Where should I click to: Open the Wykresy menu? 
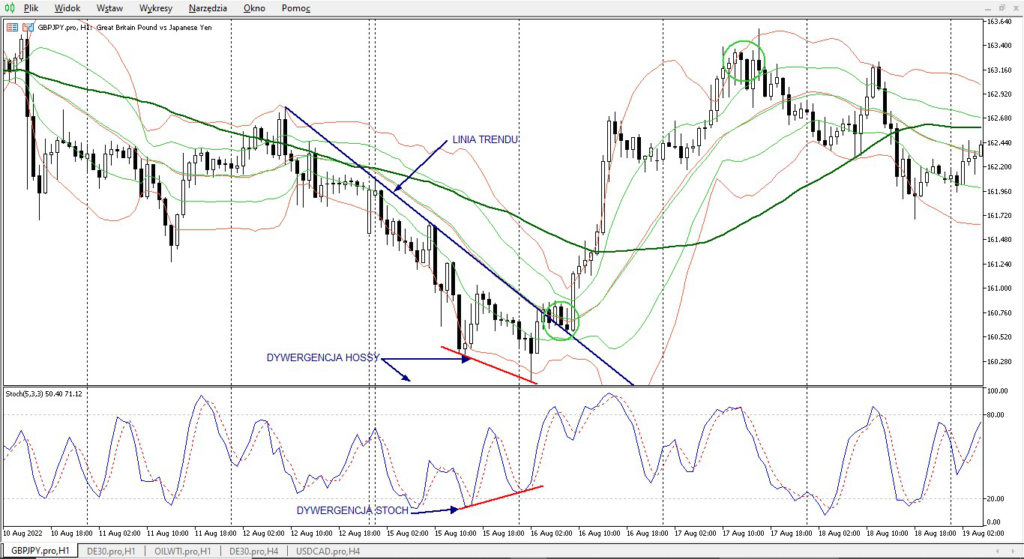[156, 8]
